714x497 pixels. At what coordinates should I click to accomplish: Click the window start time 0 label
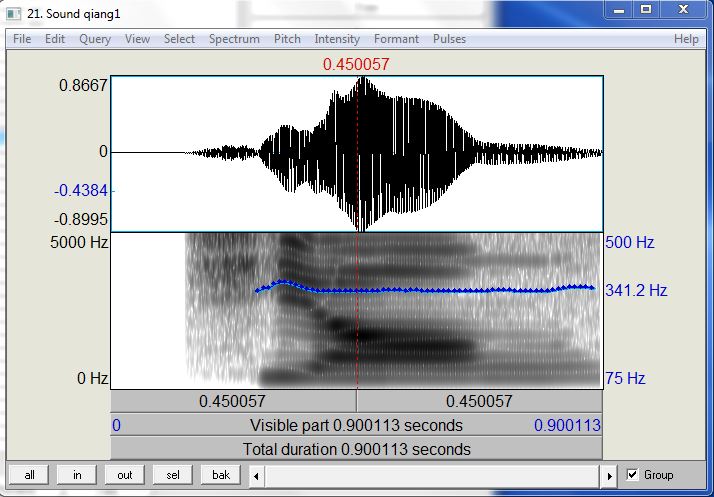click(117, 425)
